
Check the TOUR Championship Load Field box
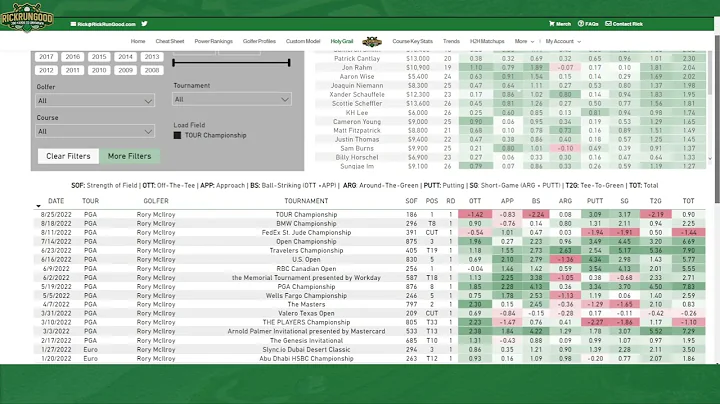tap(177, 135)
